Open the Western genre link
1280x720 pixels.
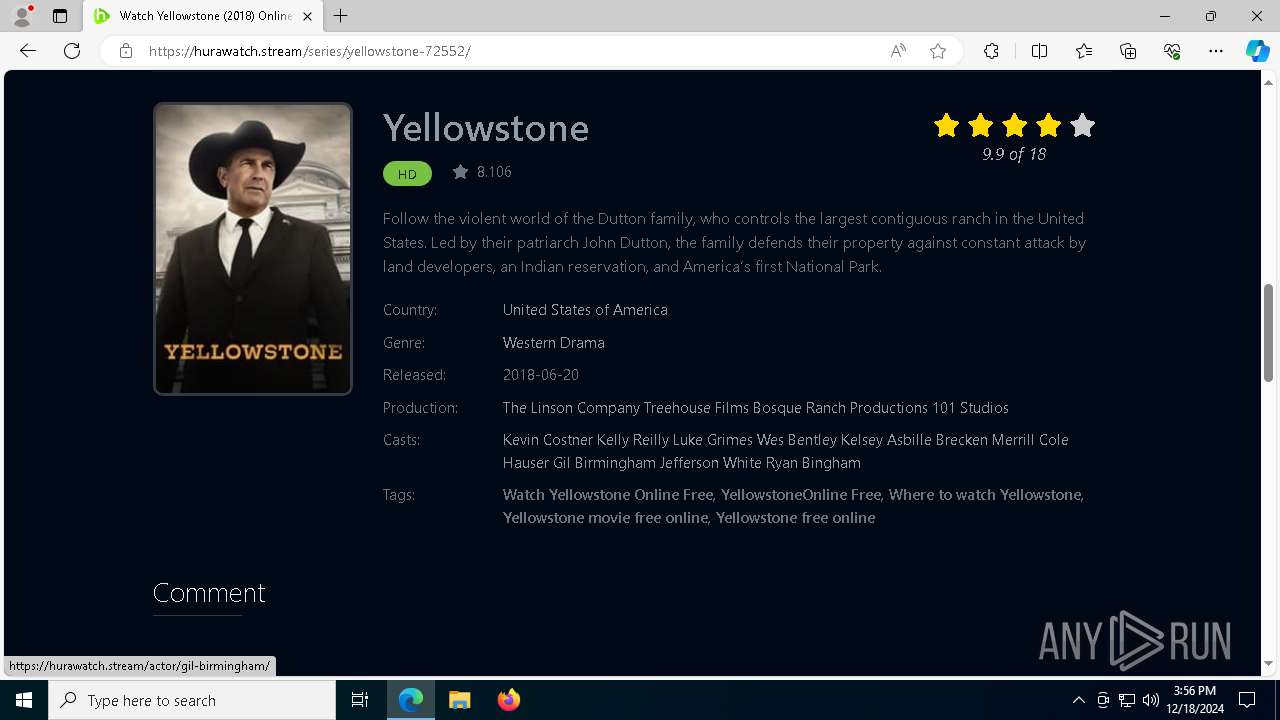(530, 343)
